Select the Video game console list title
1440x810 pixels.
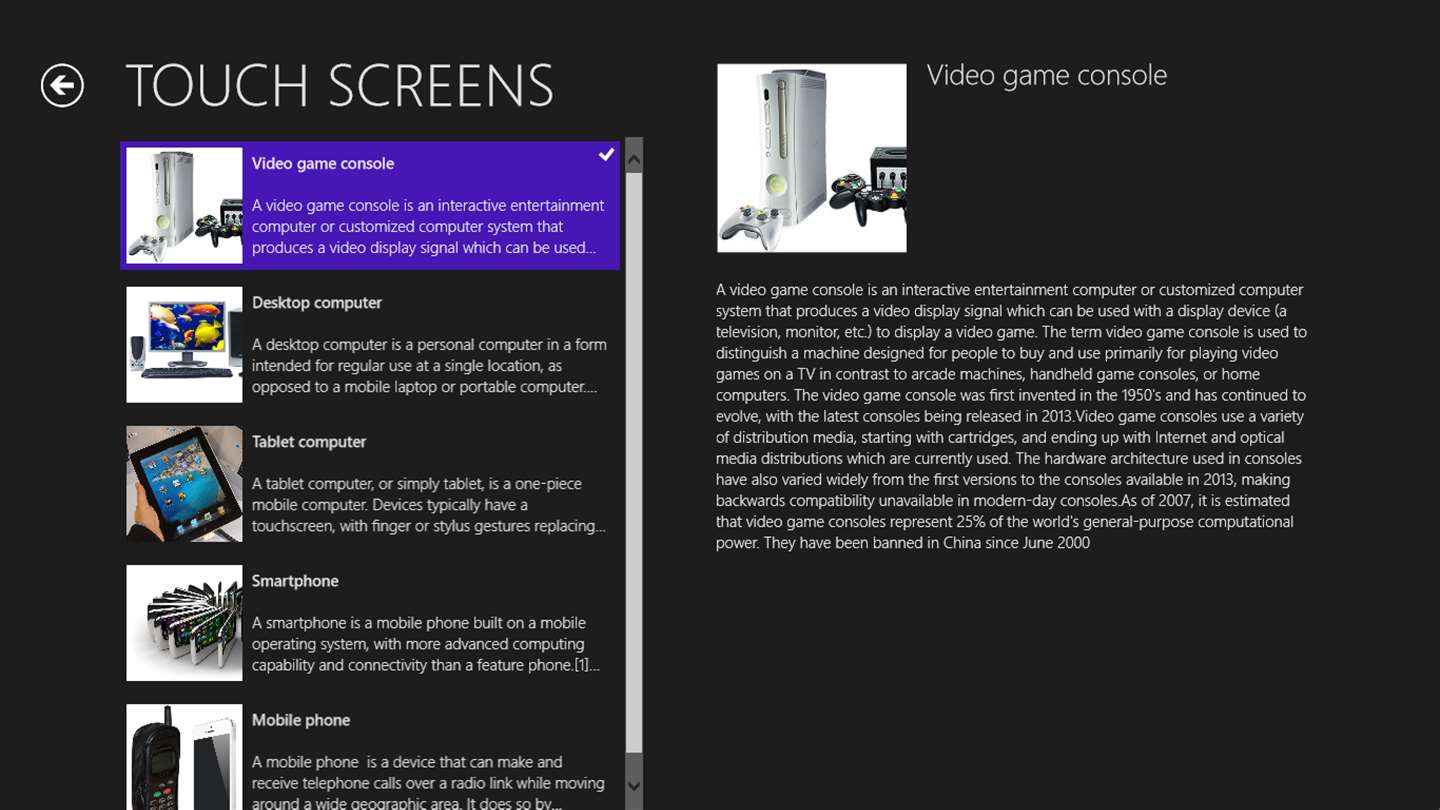tap(323, 164)
